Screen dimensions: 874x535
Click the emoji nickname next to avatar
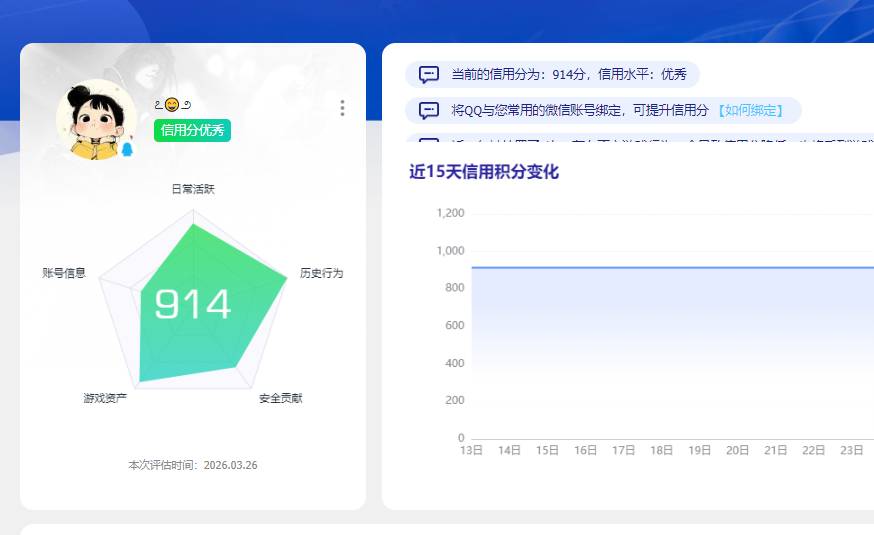click(173, 104)
